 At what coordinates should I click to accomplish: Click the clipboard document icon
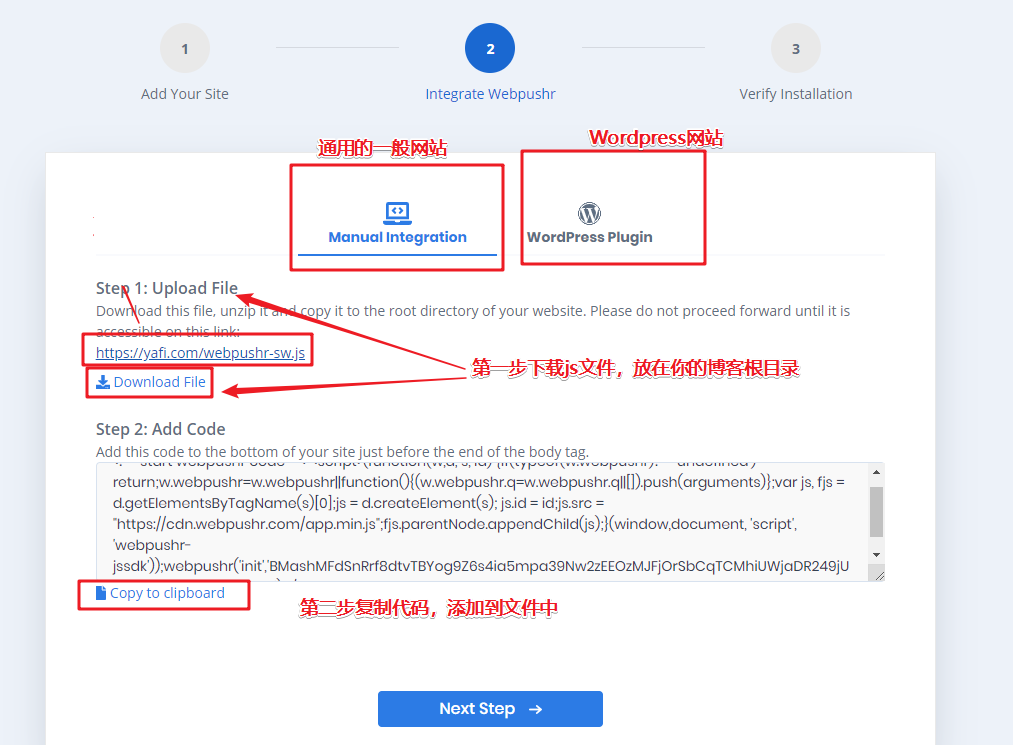(x=101, y=593)
